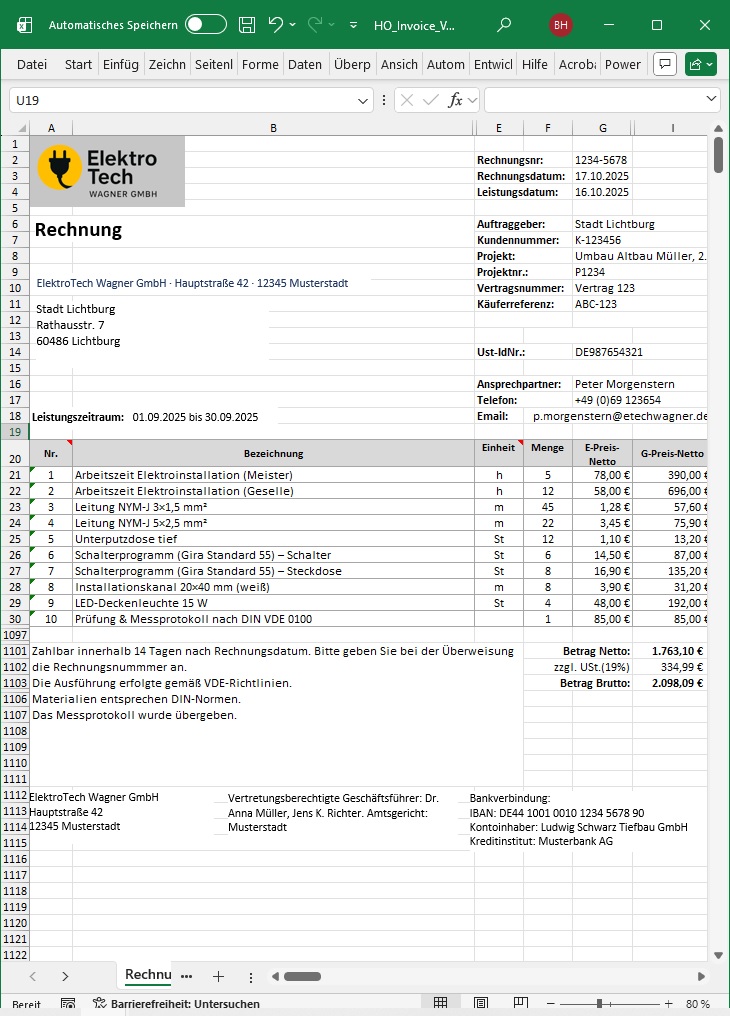Viewport: 730px width, 1016px height.
Task: Click the Save icon in title bar
Action: [246, 25]
